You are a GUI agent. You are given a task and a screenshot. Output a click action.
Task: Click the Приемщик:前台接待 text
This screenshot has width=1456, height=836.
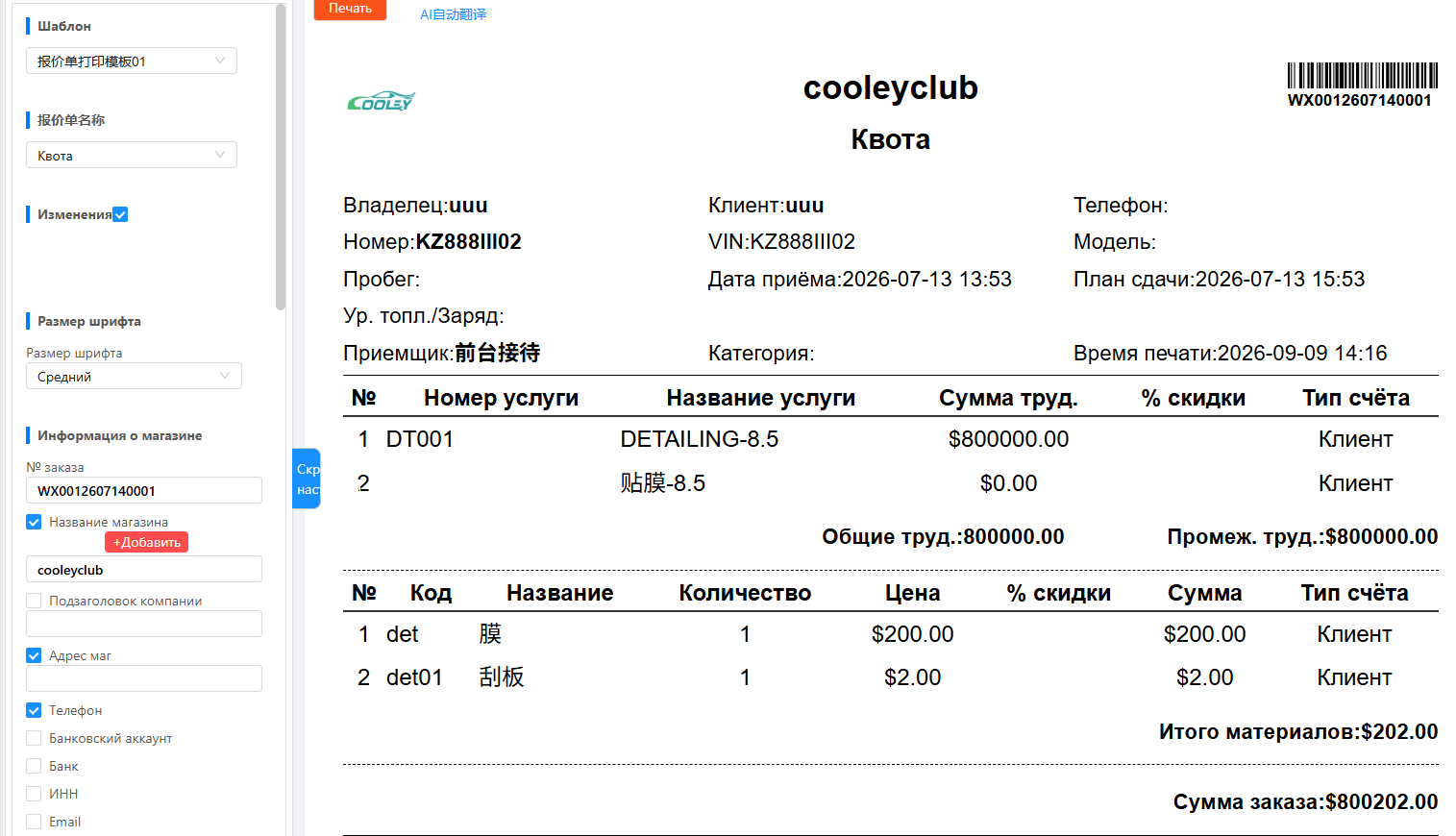point(442,353)
